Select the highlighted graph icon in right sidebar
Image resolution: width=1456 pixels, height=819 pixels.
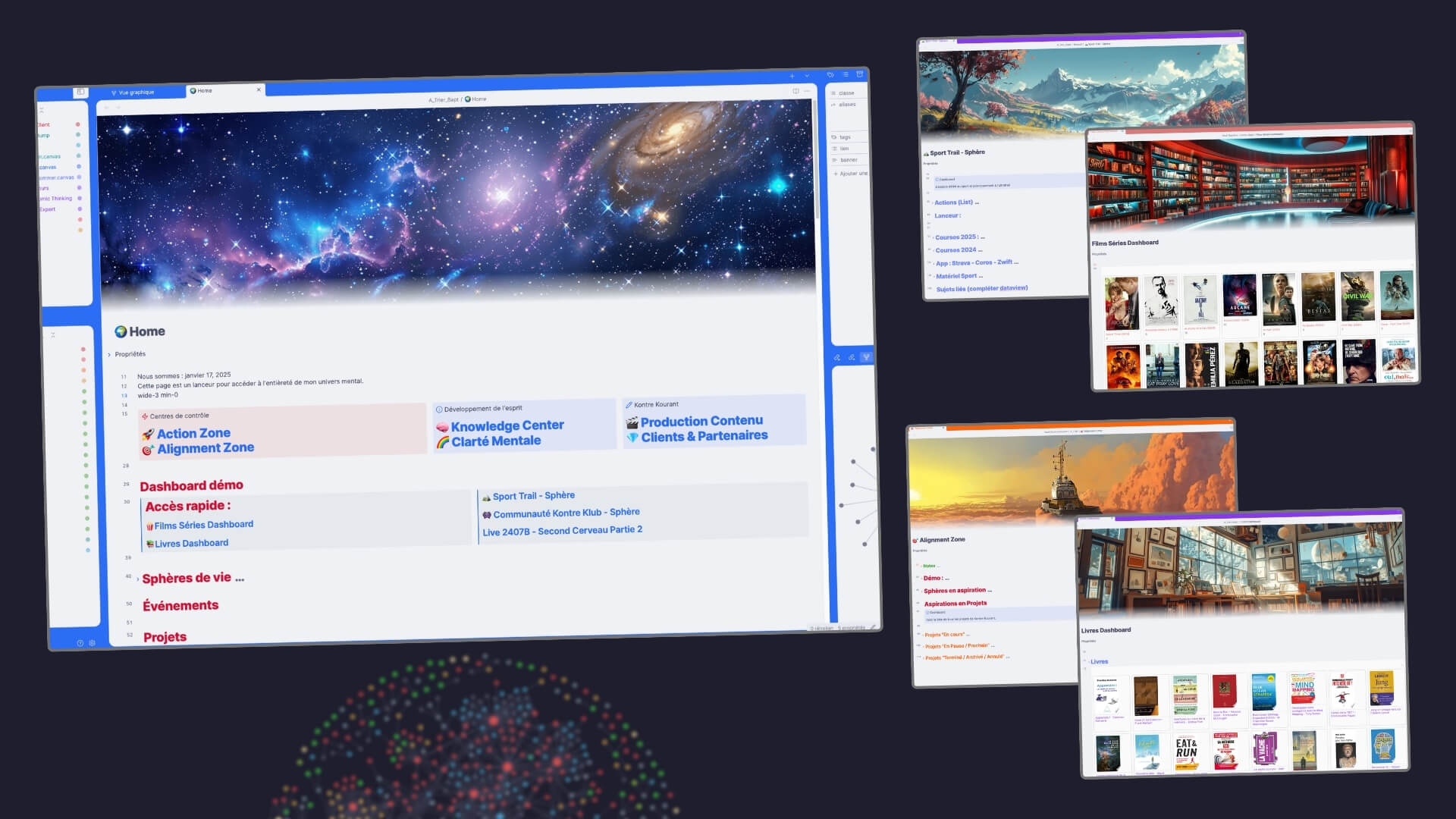pos(866,356)
